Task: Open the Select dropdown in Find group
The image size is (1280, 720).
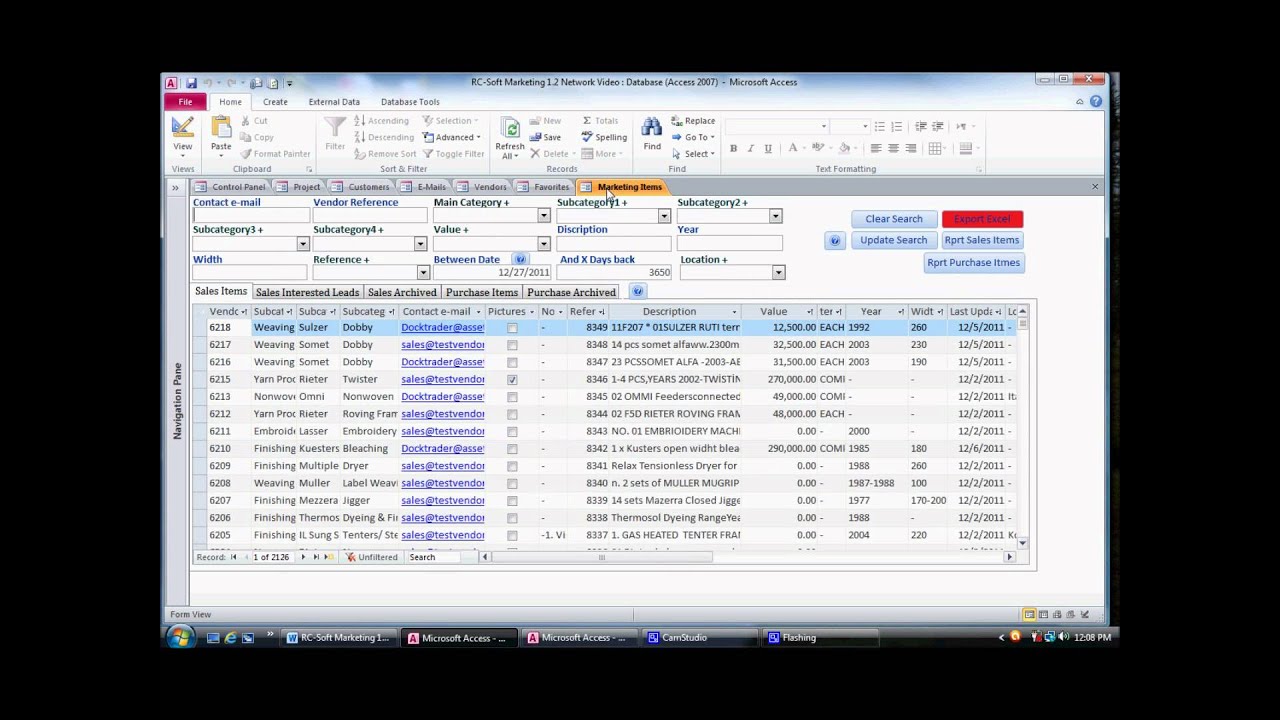Action: tap(693, 154)
